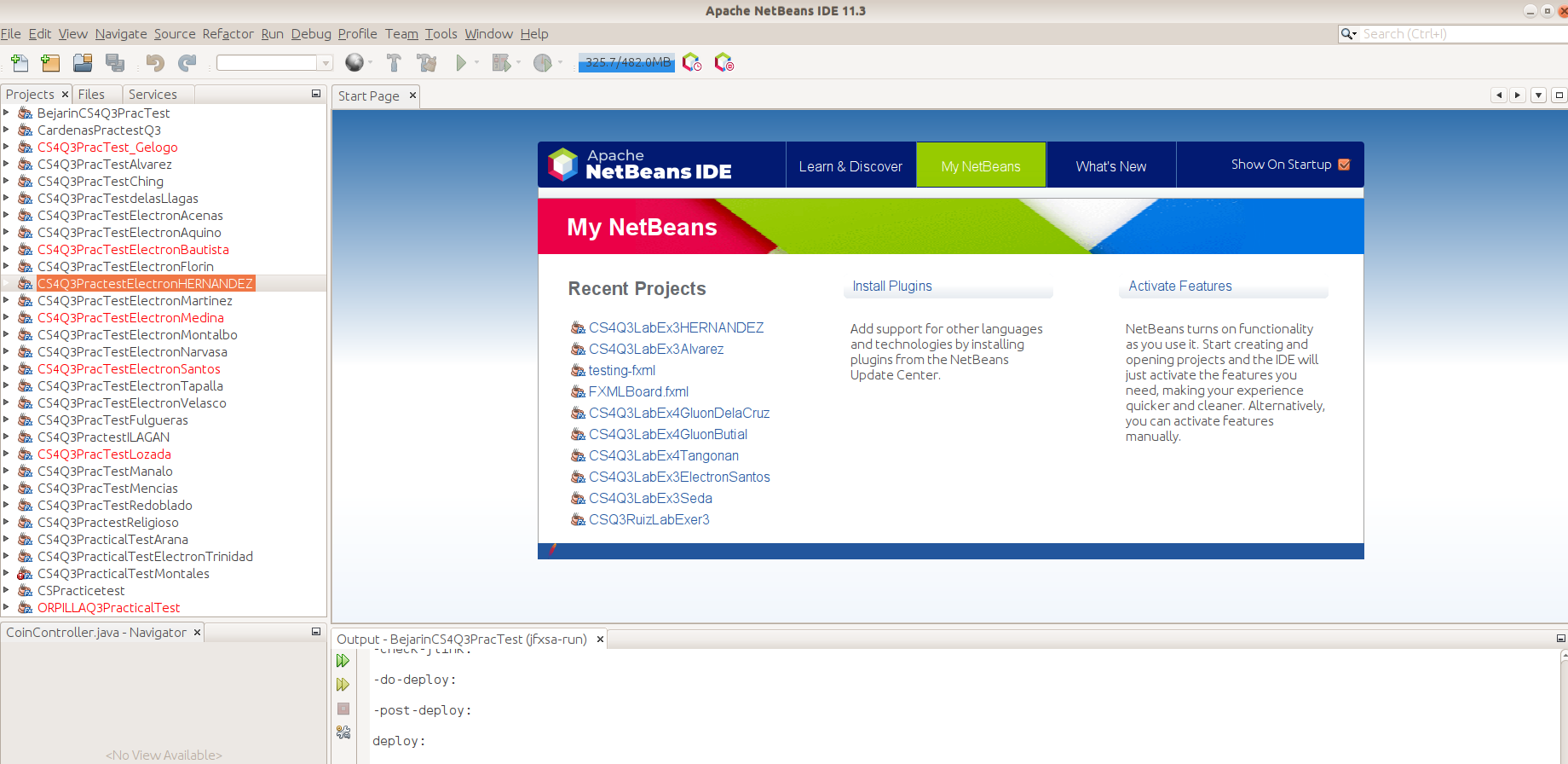Image resolution: width=1568 pixels, height=764 pixels.
Task: Minimize the Projects window group
Action: pos(316,94)
